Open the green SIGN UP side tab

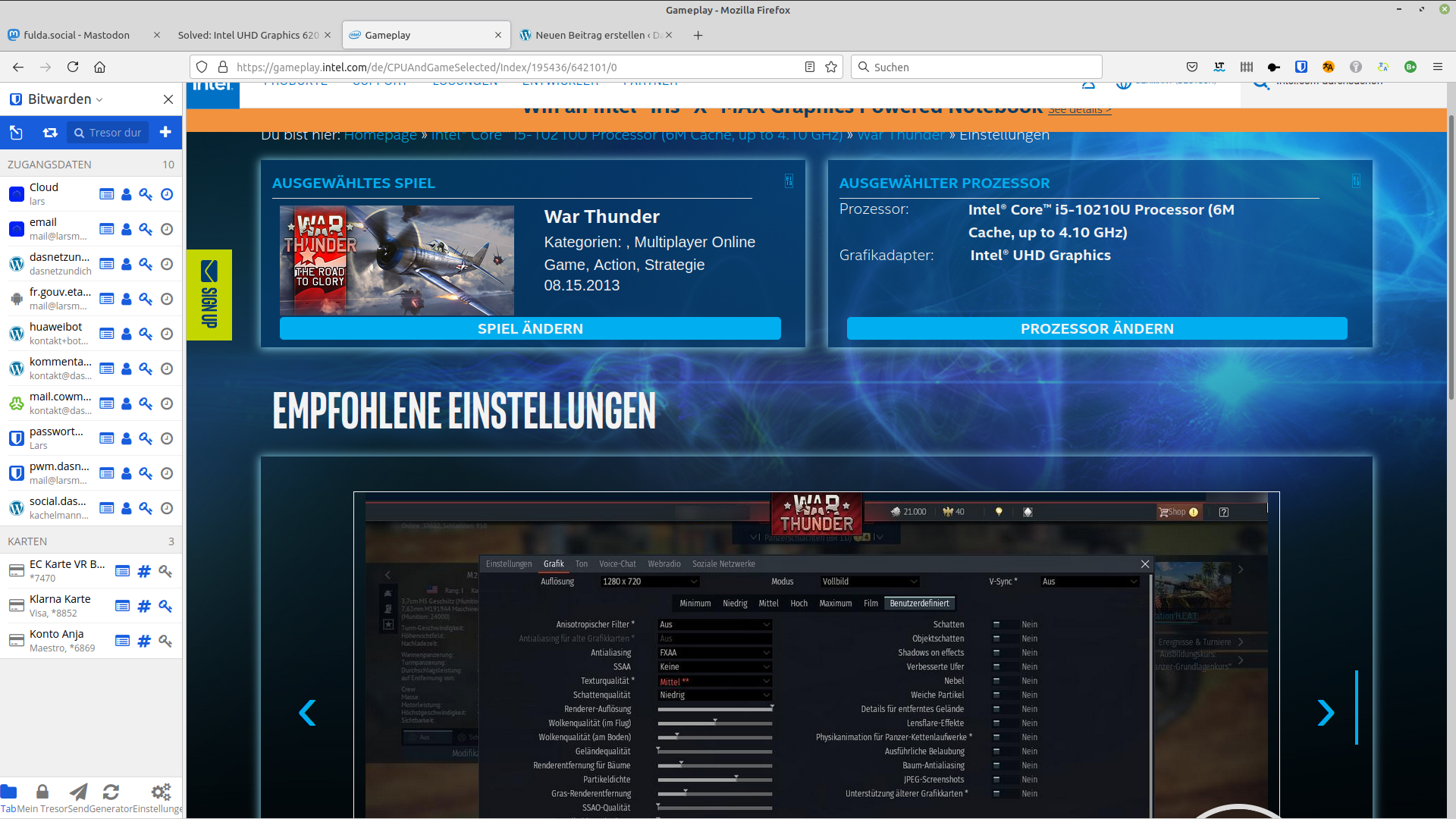tap(209, 295)
